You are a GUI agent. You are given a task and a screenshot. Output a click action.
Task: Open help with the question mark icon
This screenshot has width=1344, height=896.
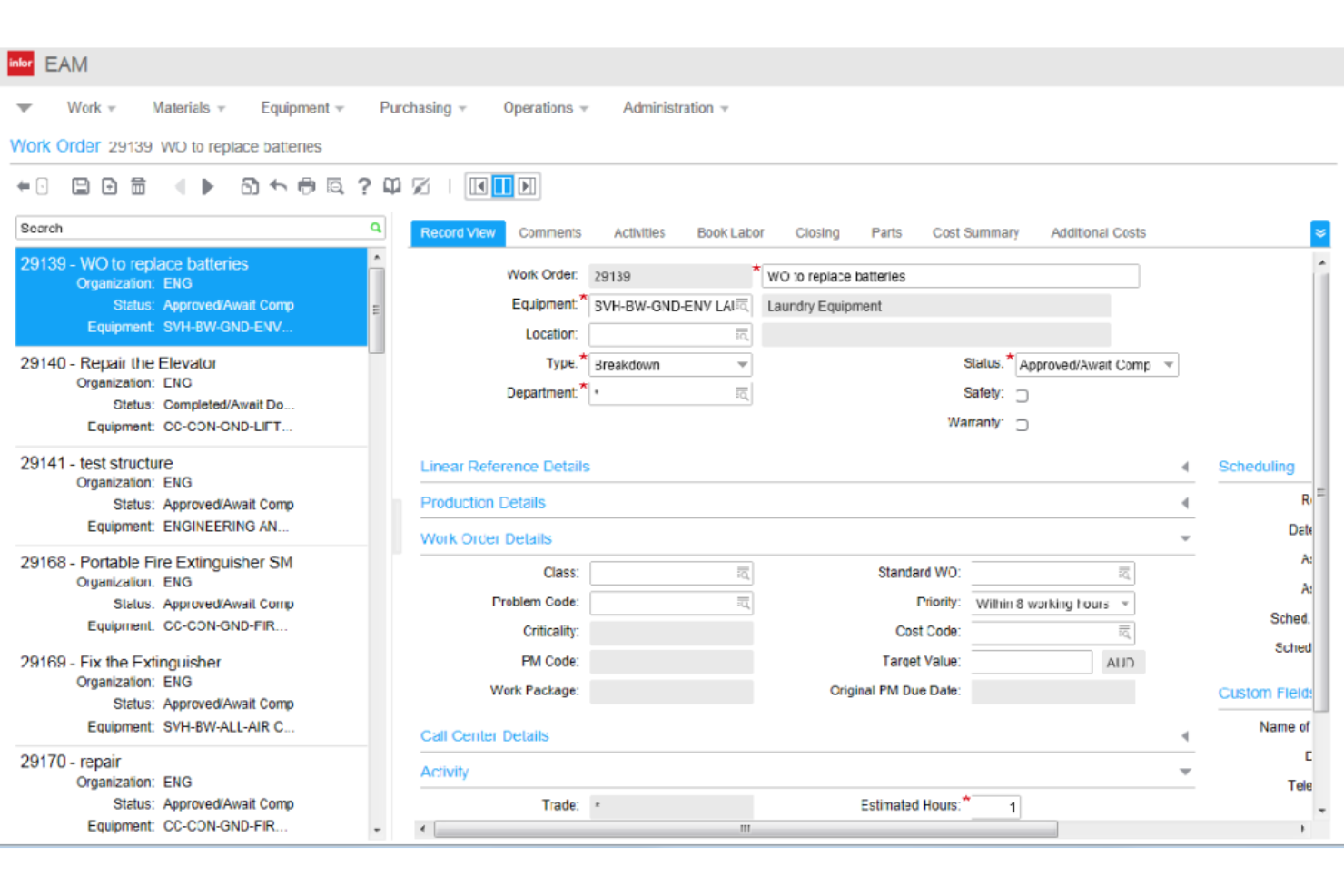tap(363, 186)
